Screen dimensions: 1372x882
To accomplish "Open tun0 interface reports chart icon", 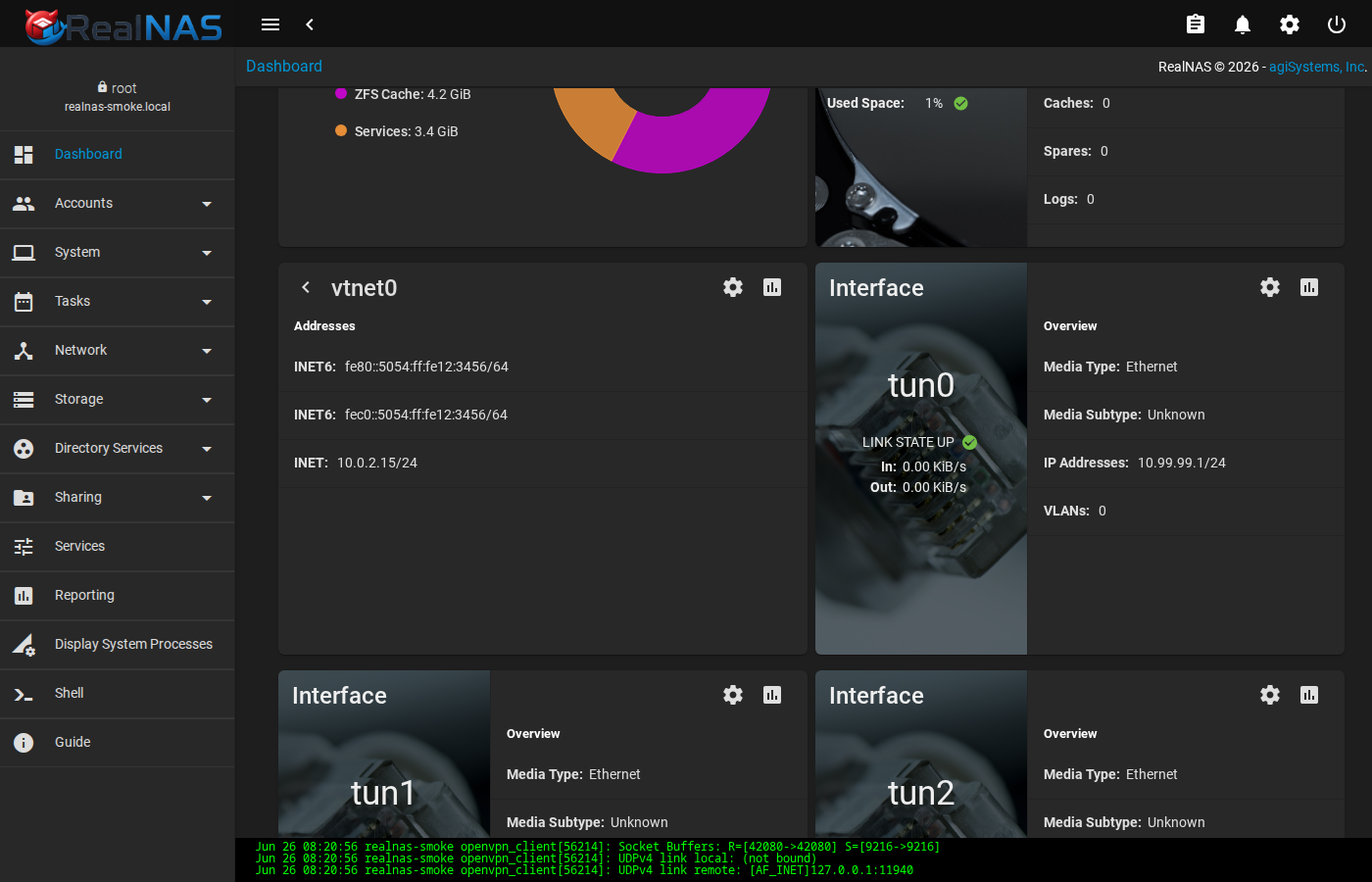I will (x=1309, y=287).
